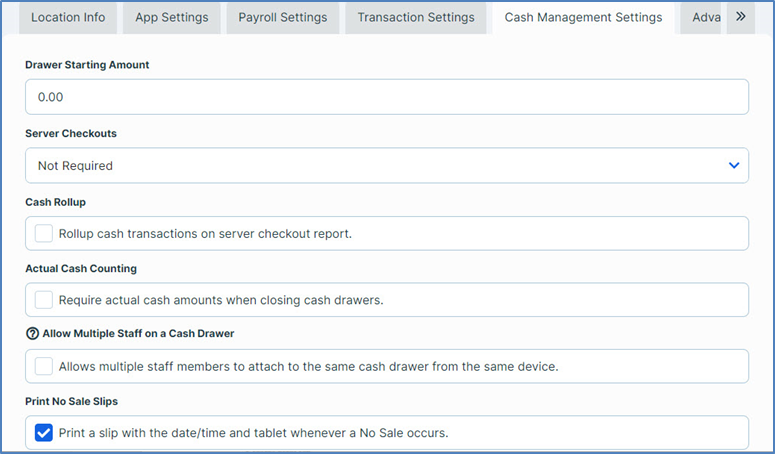Select the Transaction Settings tab
The height and width of the screenshot is (454, 775).
point(416,18)
